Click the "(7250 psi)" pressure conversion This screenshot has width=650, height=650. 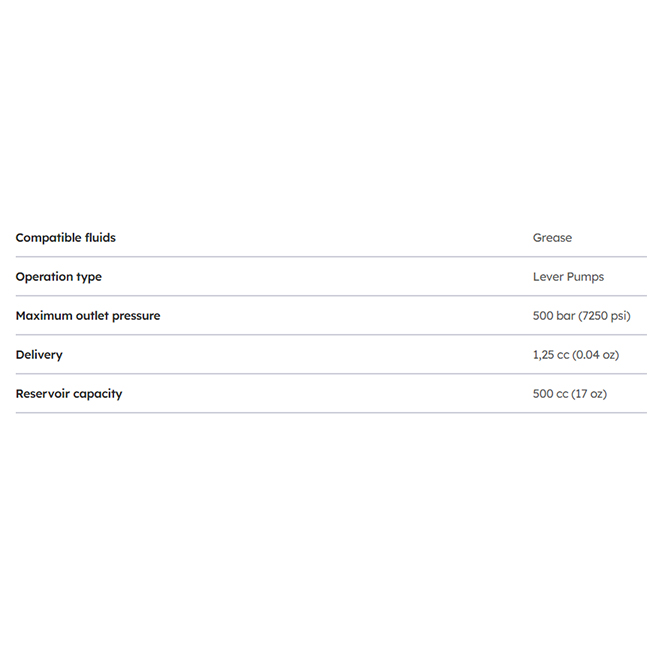605,316
